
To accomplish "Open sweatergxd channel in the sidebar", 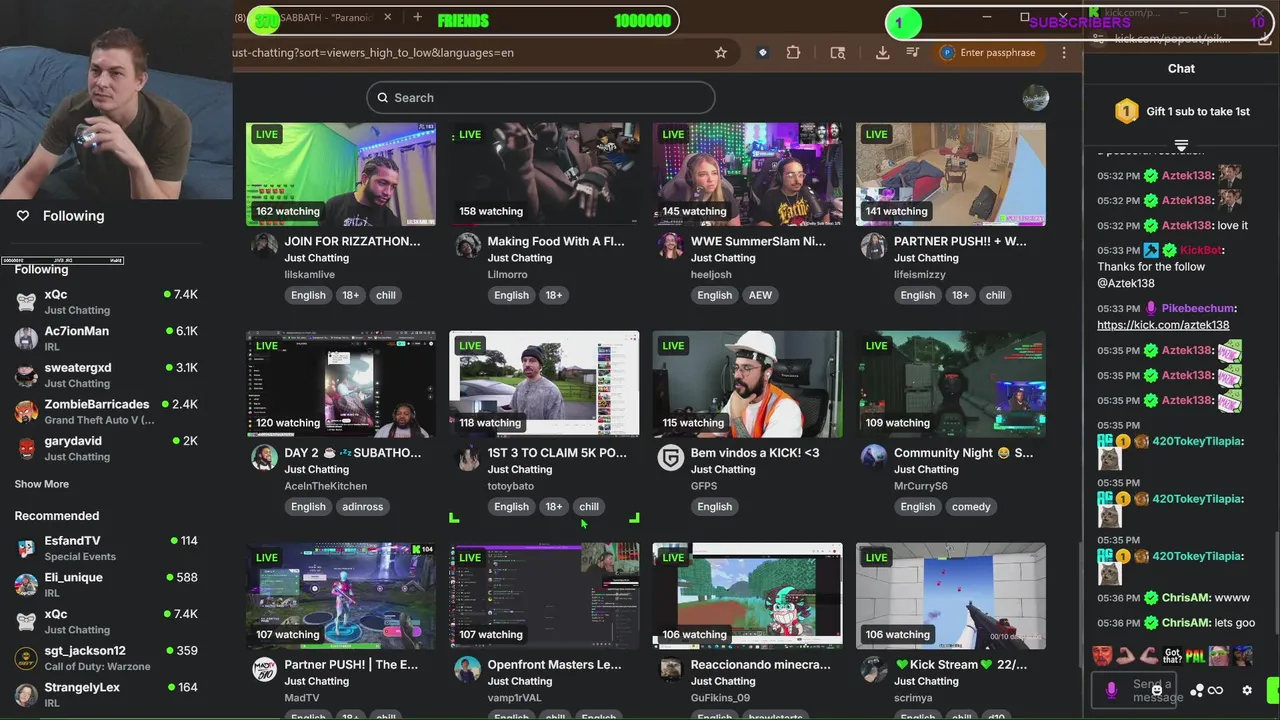I will click(x=106, y=375).
